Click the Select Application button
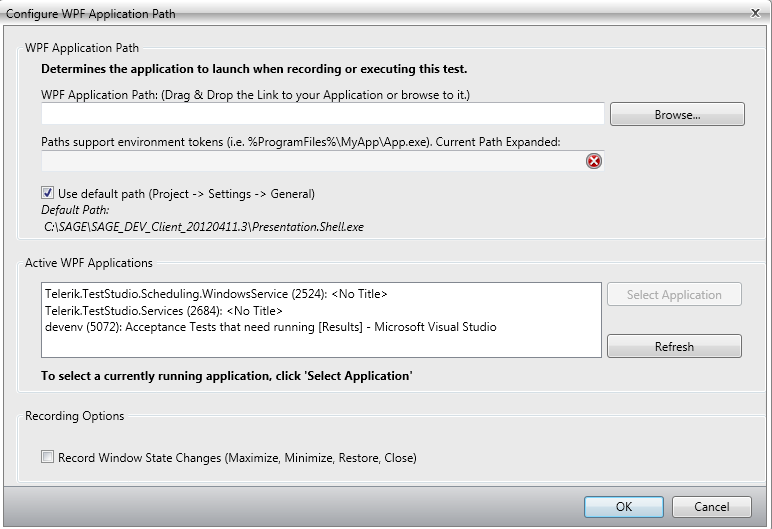Image resolution: width=772 pixels, height=529 pixels. pyautogui.click(x=673, y=295)
